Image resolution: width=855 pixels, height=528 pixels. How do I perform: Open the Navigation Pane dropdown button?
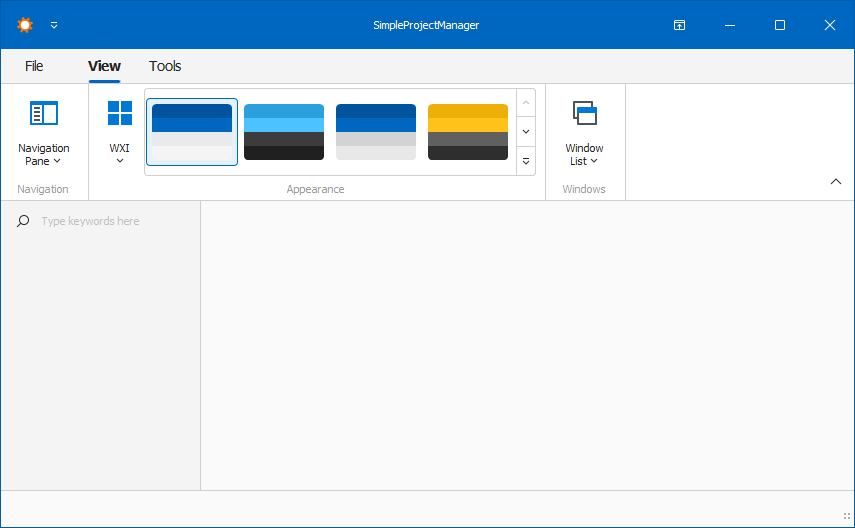(x=44, y=133)
